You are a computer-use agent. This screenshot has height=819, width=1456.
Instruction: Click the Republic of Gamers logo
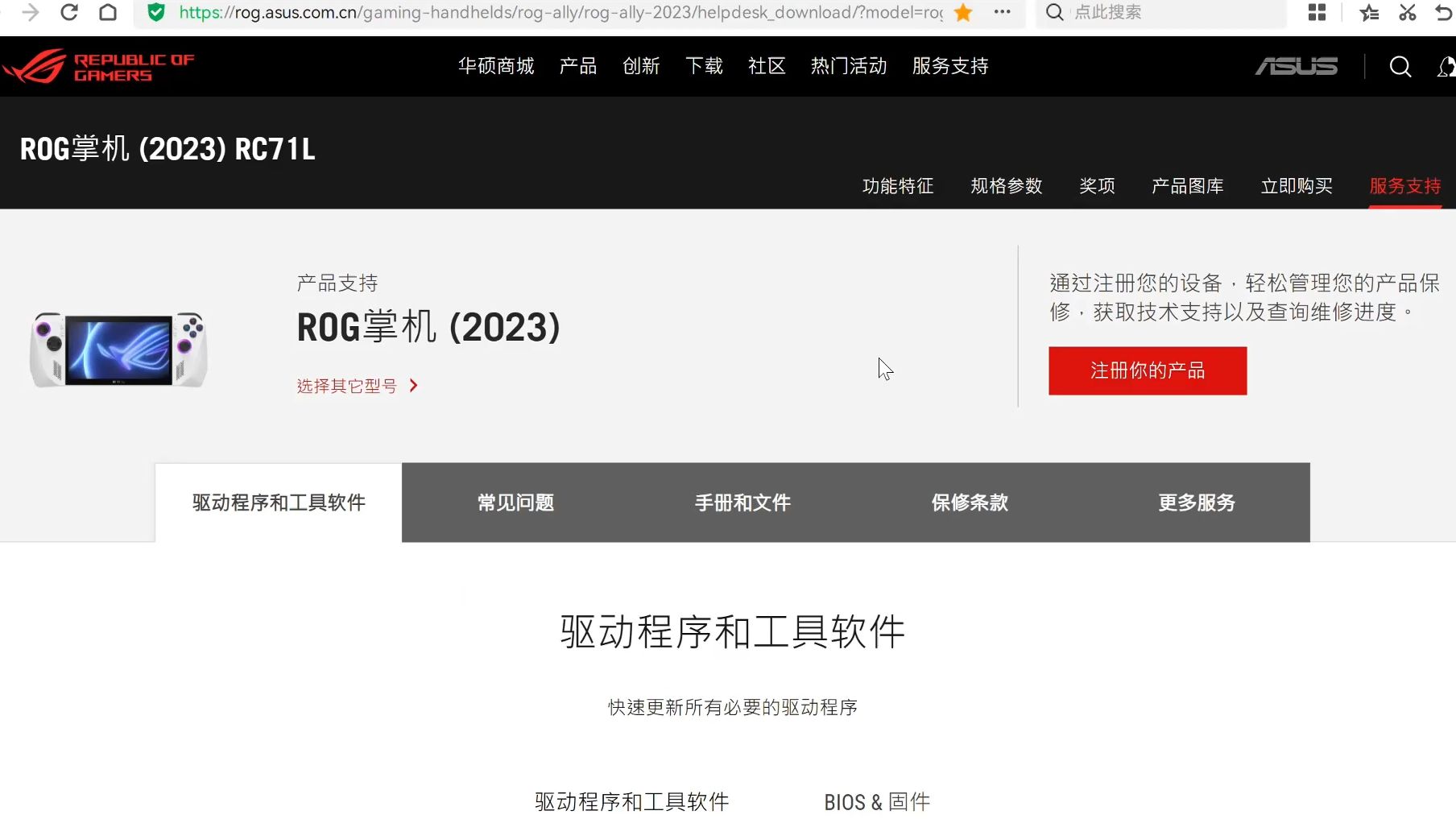tap(98, 67)
